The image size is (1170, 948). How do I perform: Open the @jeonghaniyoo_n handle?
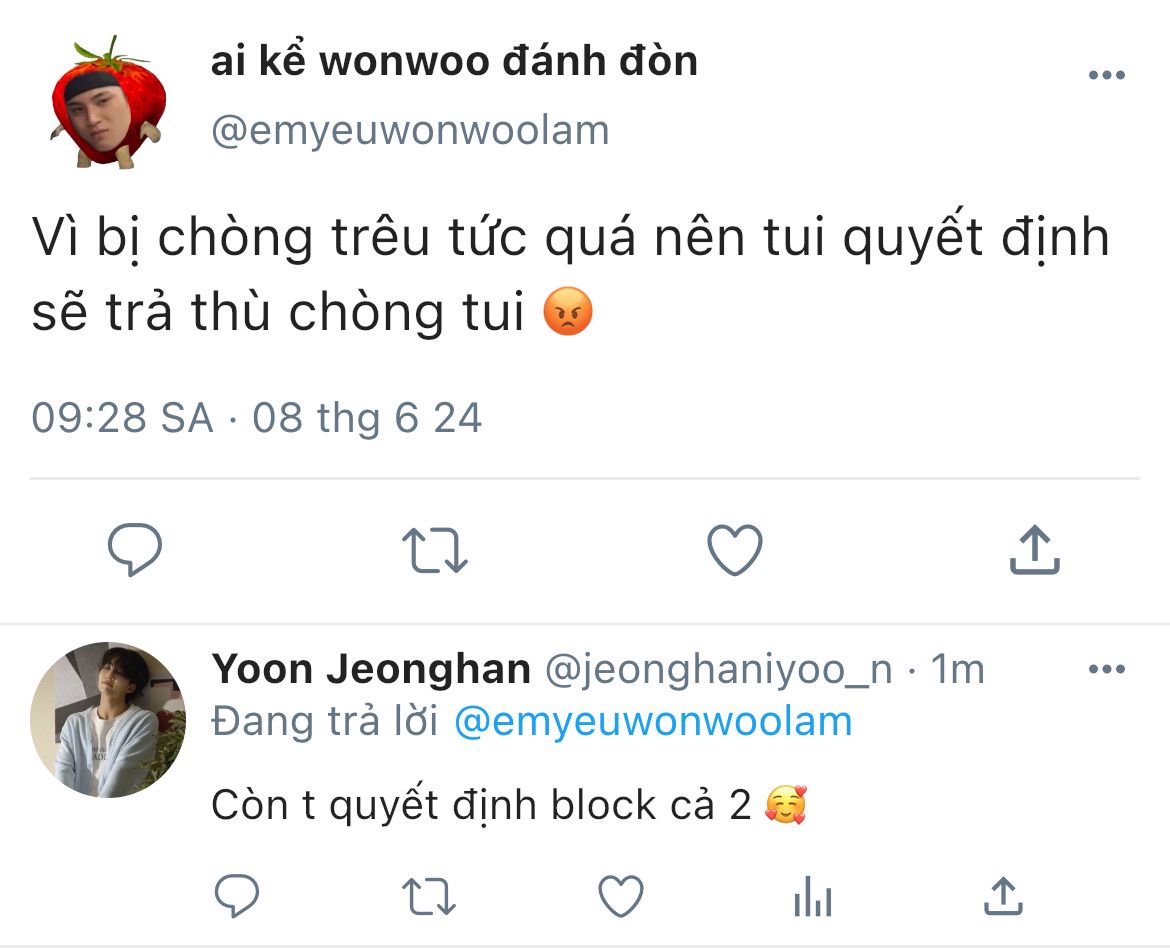click(x=719, y=670)
